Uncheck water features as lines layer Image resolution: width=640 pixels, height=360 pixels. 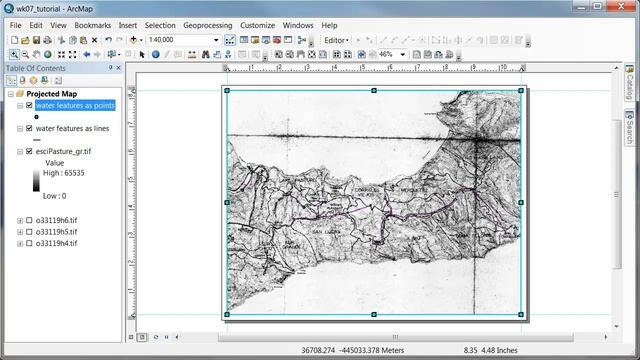coord(29,128)
